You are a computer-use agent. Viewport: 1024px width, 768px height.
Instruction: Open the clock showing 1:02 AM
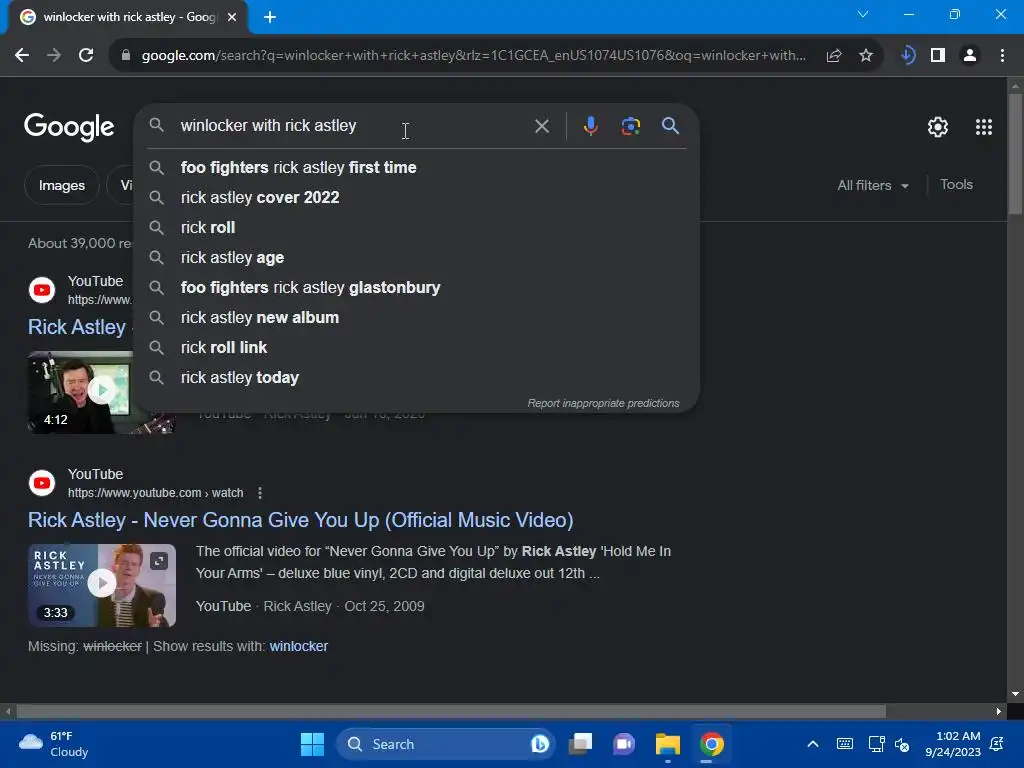(953, 744)
